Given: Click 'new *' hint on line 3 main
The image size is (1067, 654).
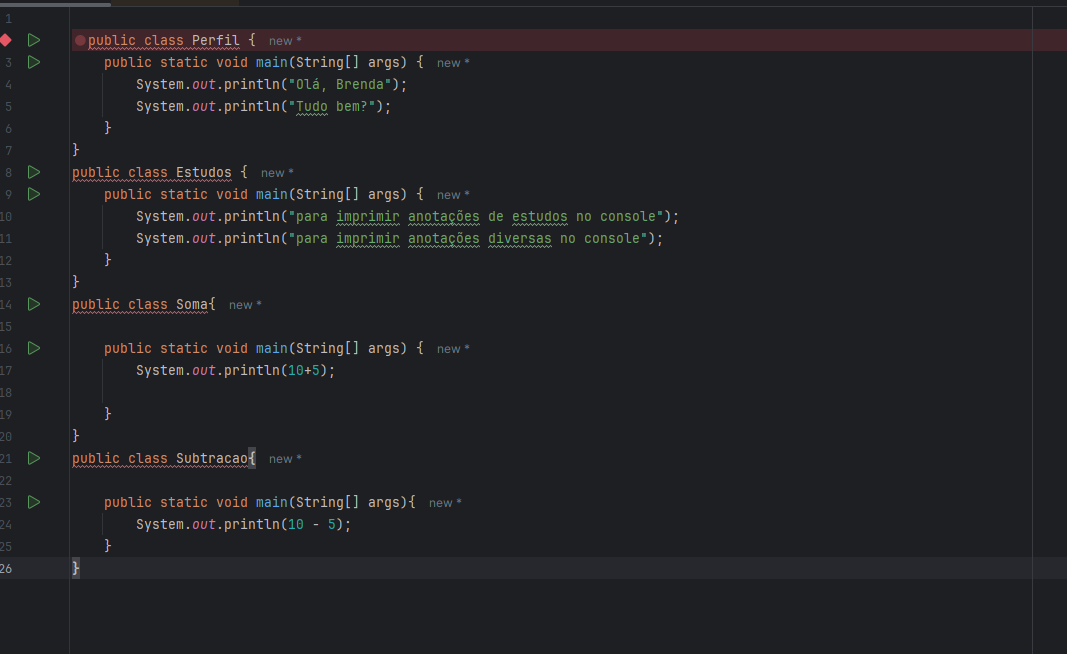Looking at the screenshot, I should (453, 63).
